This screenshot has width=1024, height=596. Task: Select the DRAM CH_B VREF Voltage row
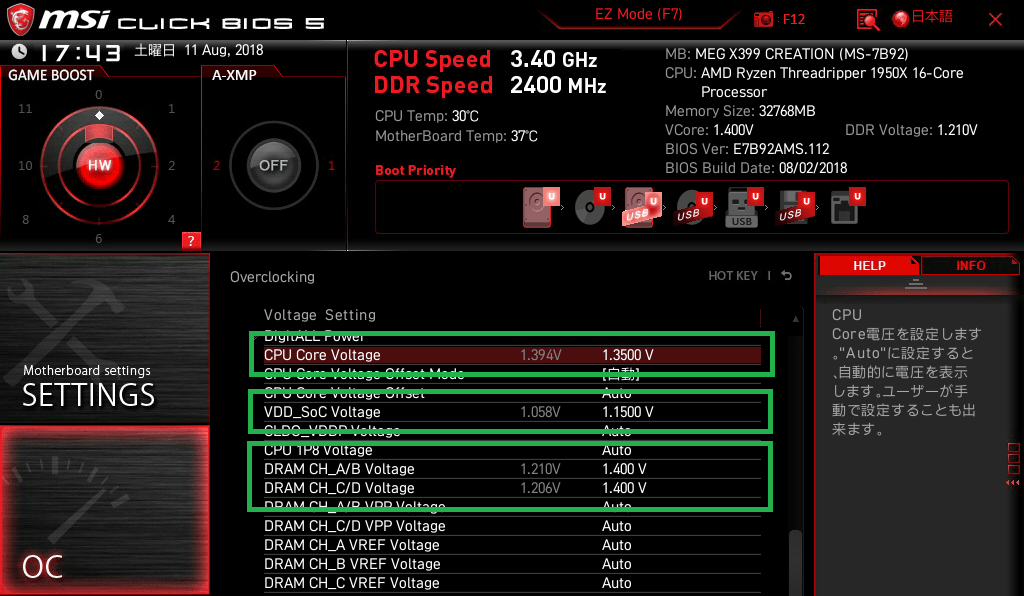[x=512, y=564]
